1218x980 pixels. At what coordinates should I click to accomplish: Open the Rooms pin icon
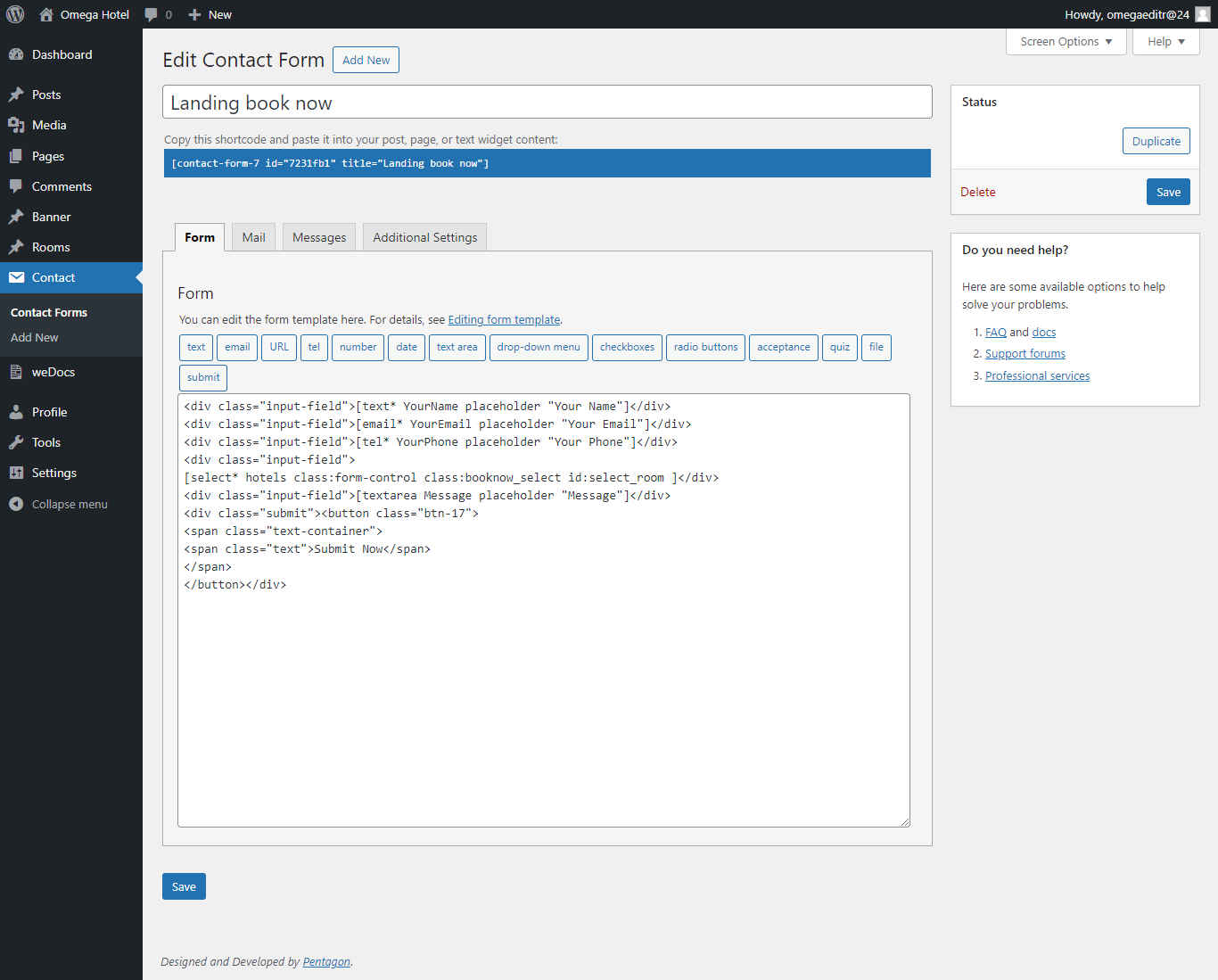16,247
